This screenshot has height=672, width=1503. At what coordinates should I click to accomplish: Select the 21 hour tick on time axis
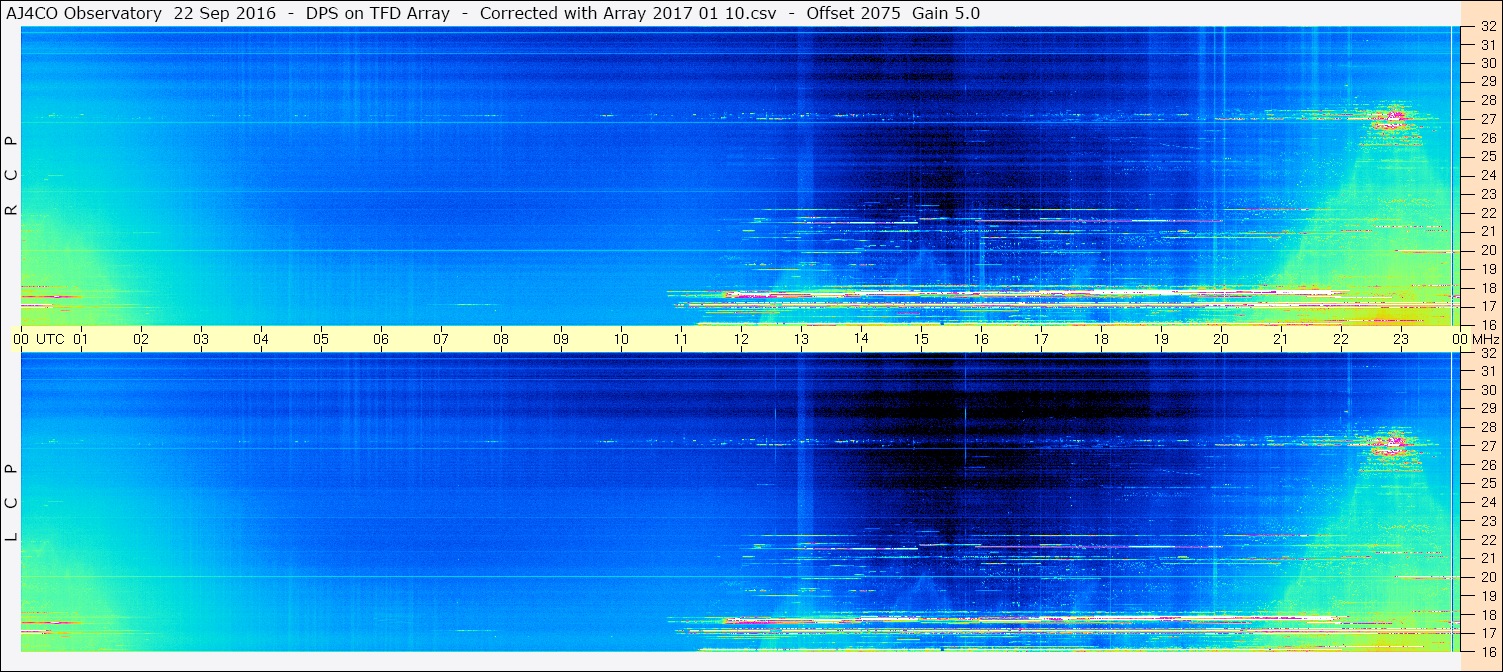[1281, 339]
